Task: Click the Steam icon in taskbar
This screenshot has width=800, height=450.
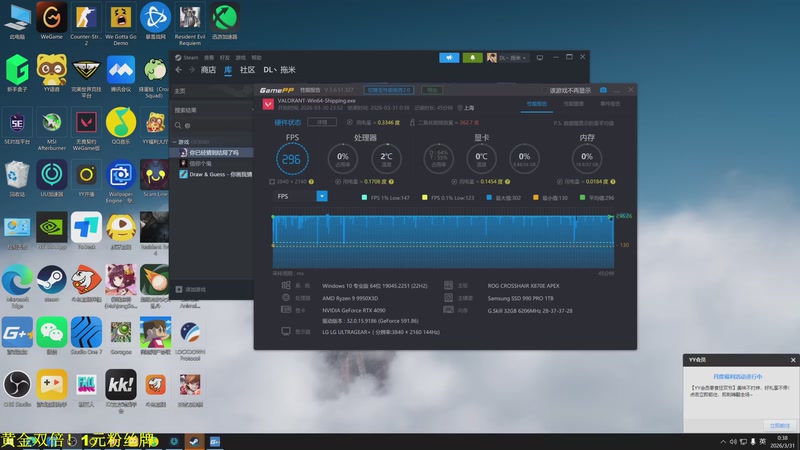Action: [194, 441]
